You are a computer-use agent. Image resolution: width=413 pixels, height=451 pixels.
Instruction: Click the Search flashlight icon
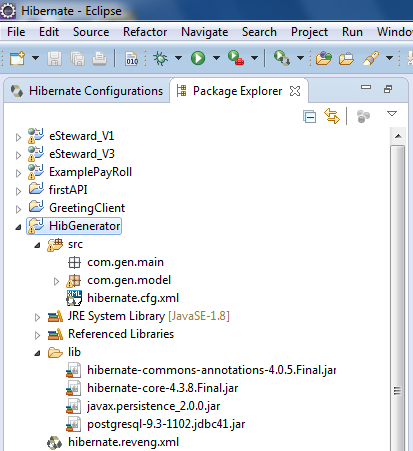[x=371, y=58]
